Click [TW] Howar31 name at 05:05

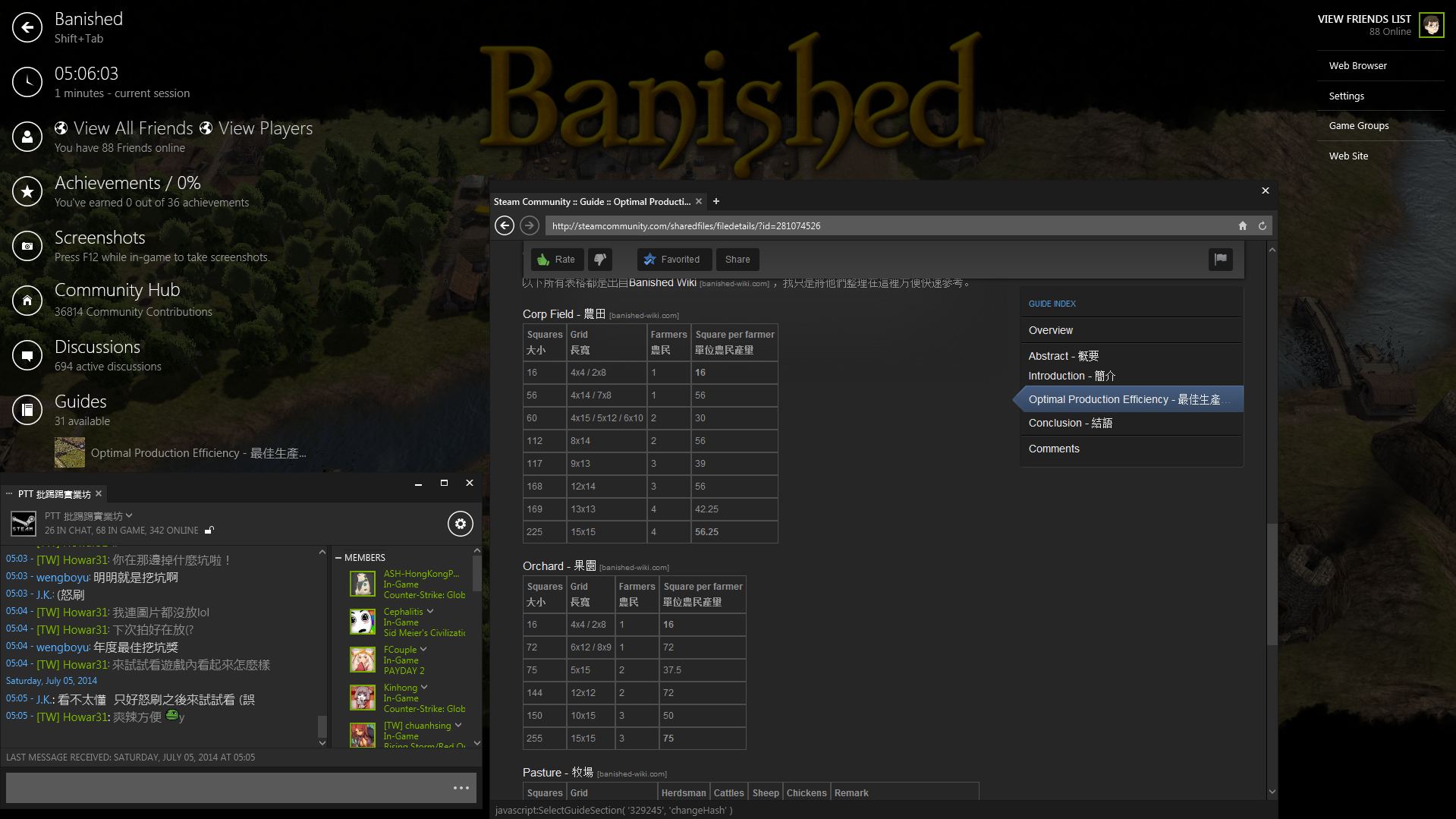(x=73, y=717)
